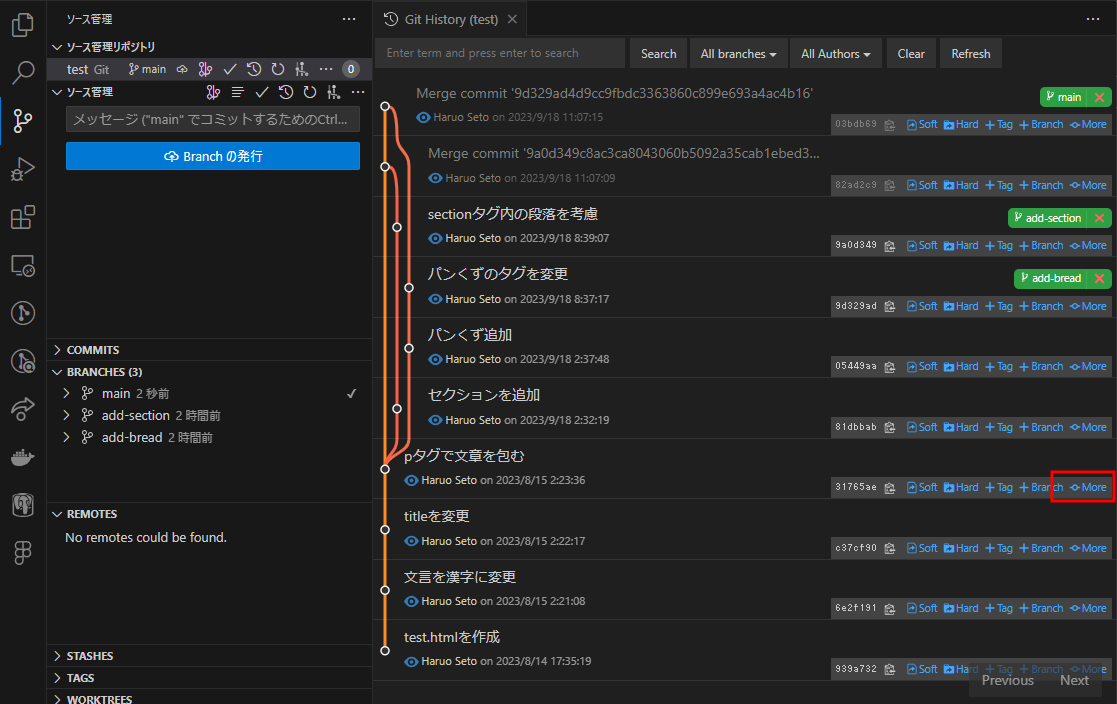Expand the add-bread branch tree item
The height and width of the screenshot is (704, 1117).
[x=66, y=438]
